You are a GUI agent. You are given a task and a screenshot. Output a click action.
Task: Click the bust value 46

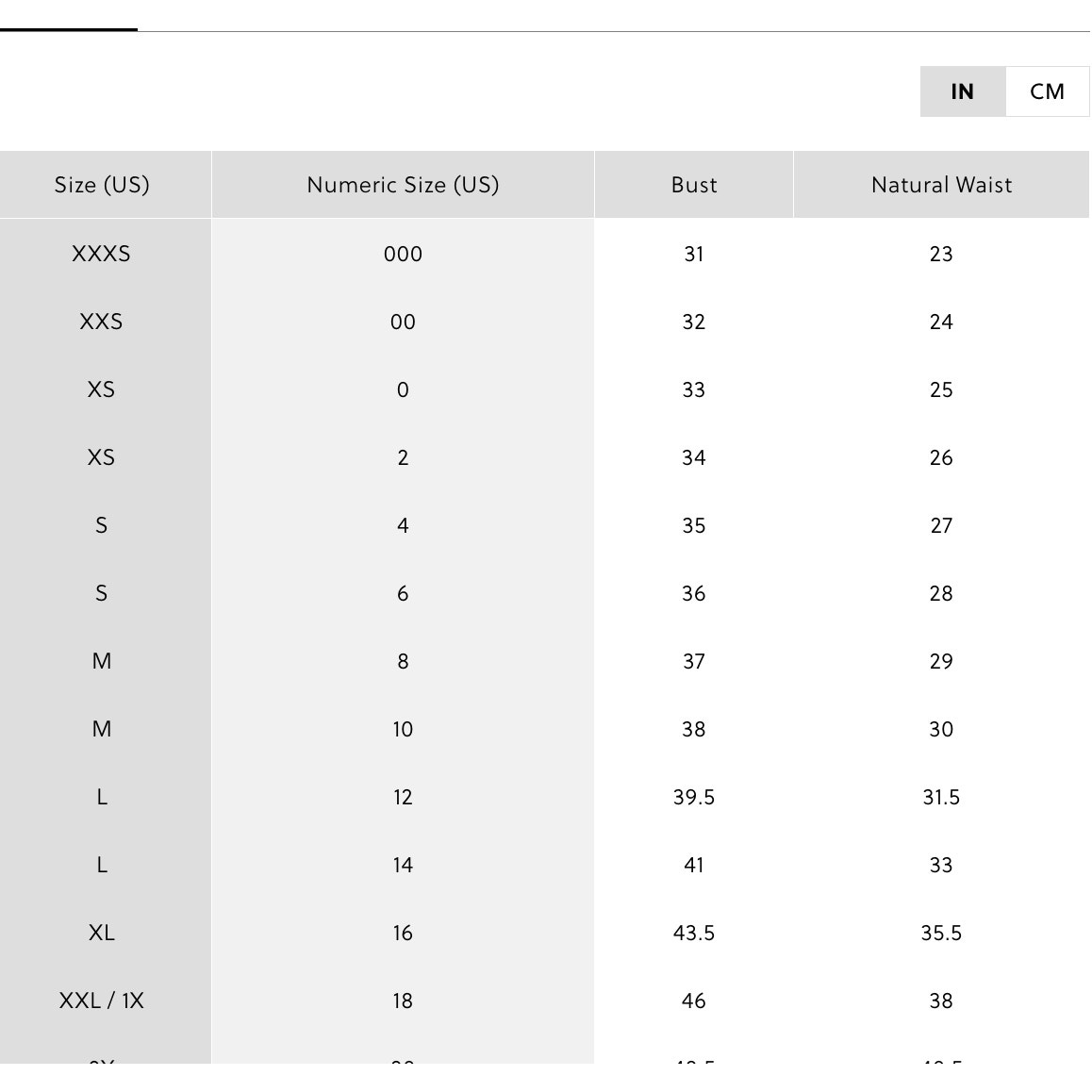[x=694, y=1001]
